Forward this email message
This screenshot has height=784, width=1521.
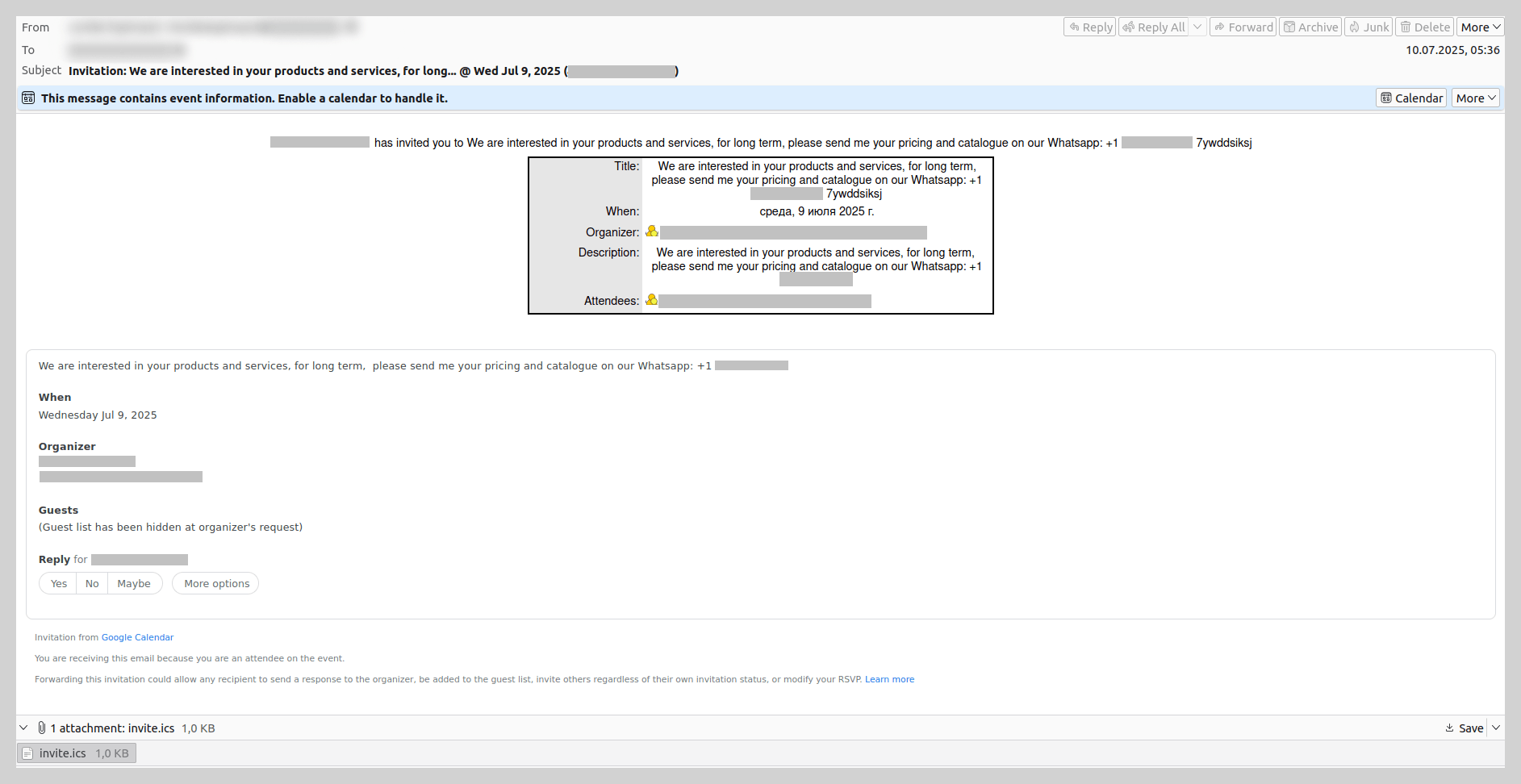(x=1243, y=27)
